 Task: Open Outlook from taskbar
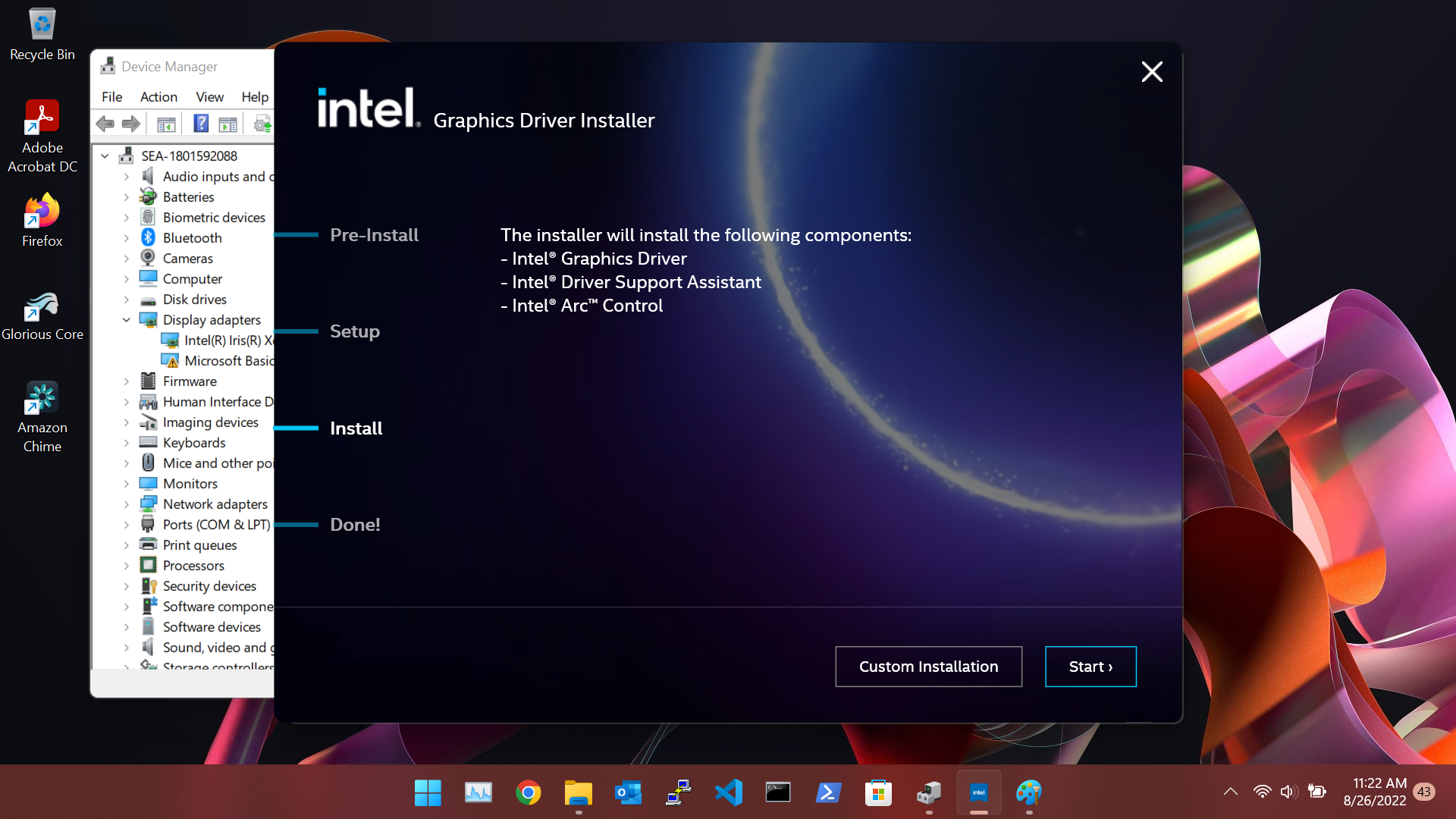pyautogui.click(x=629, y=792)
